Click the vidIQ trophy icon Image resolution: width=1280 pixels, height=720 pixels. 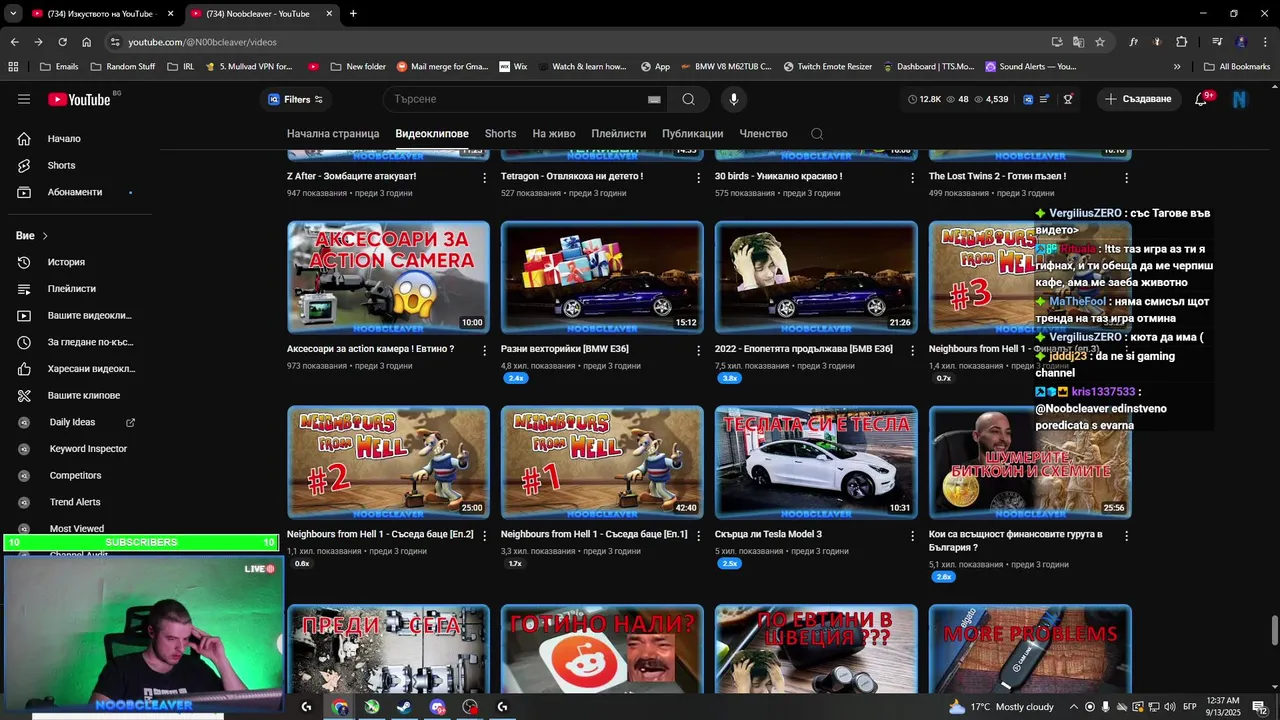tap(1068, 99)
